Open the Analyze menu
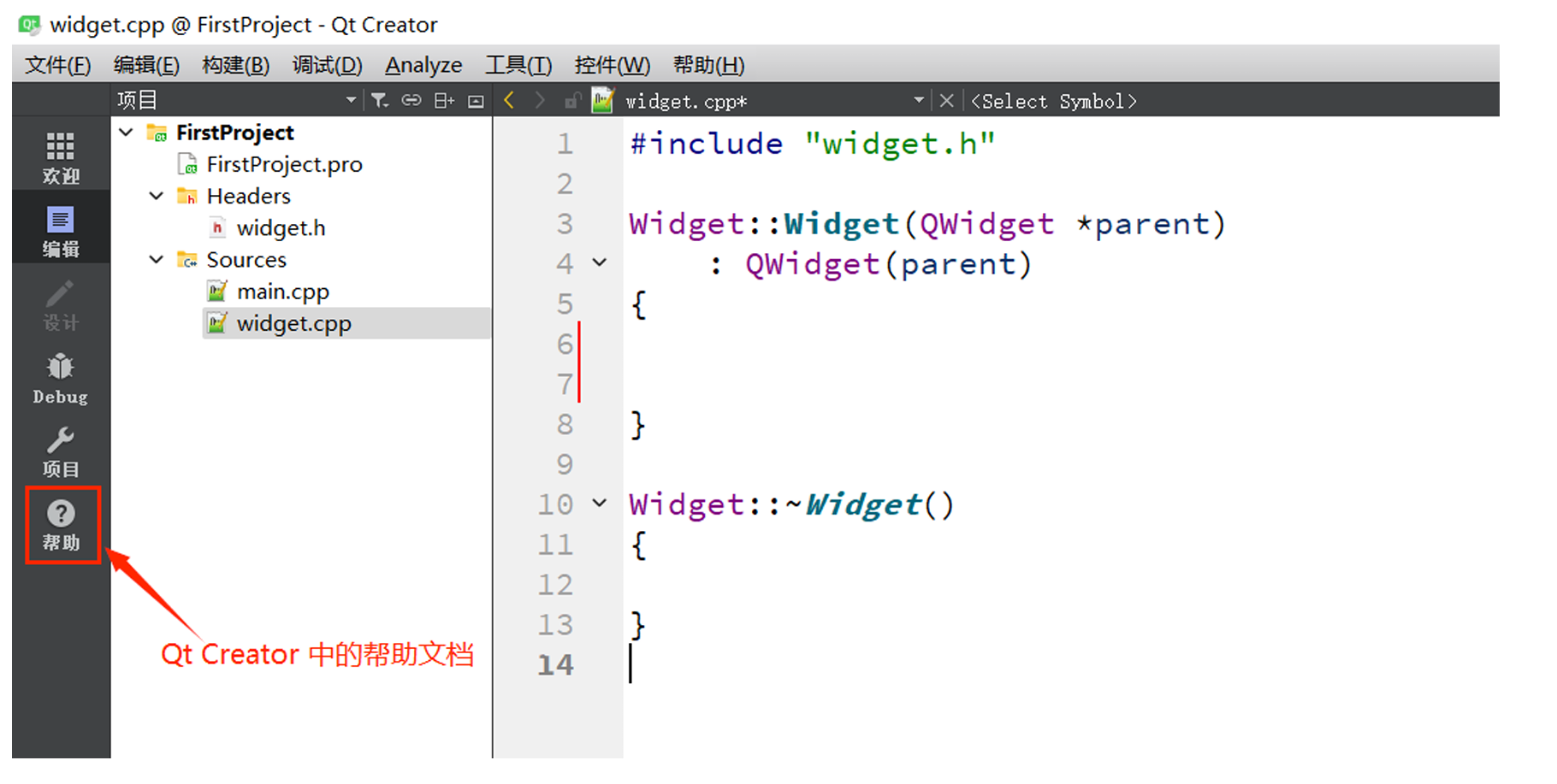Screen dimensions: 1557x784 point(423,65)
